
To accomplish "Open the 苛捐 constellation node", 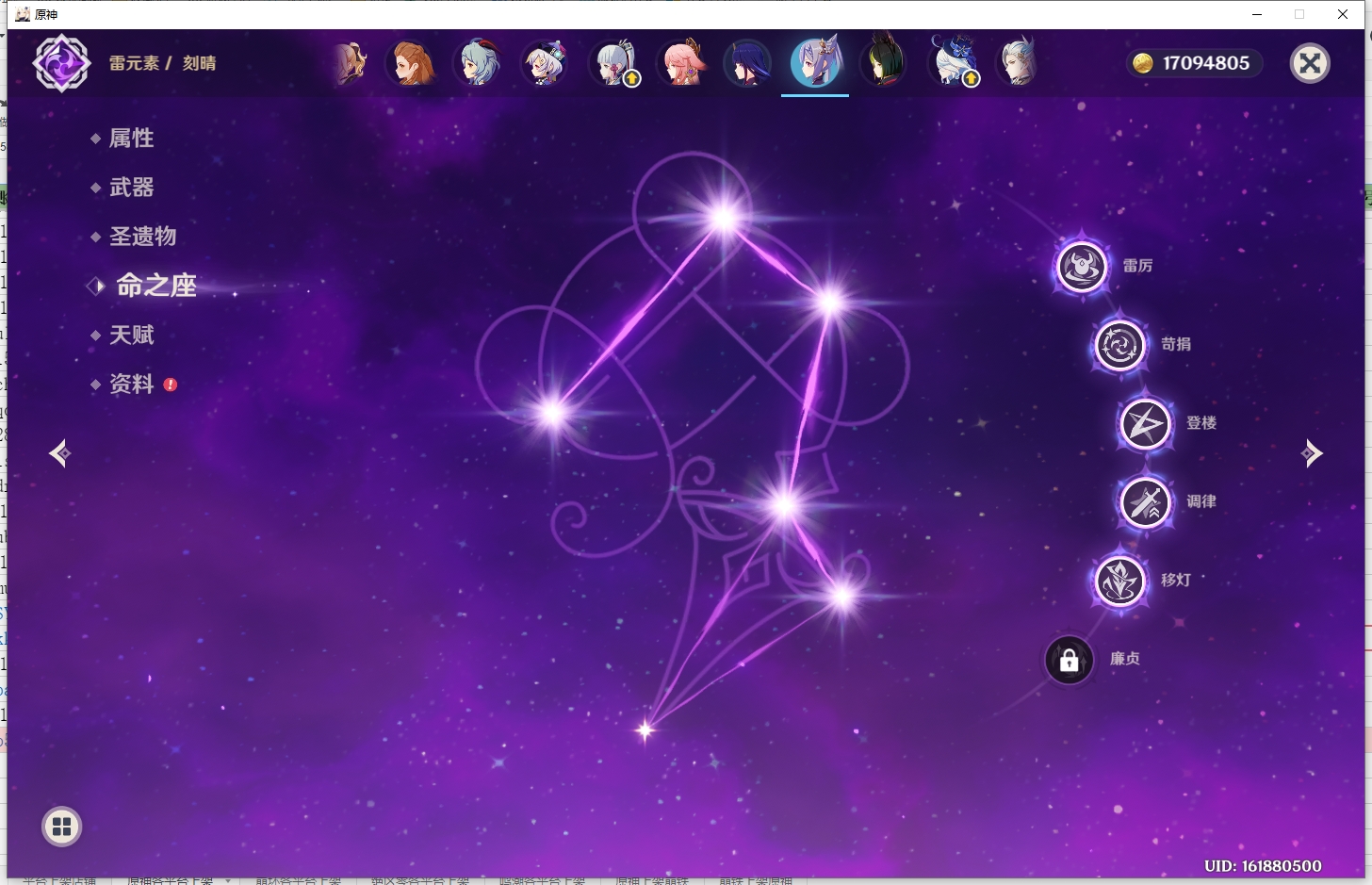I will (x=1119, y=345).
